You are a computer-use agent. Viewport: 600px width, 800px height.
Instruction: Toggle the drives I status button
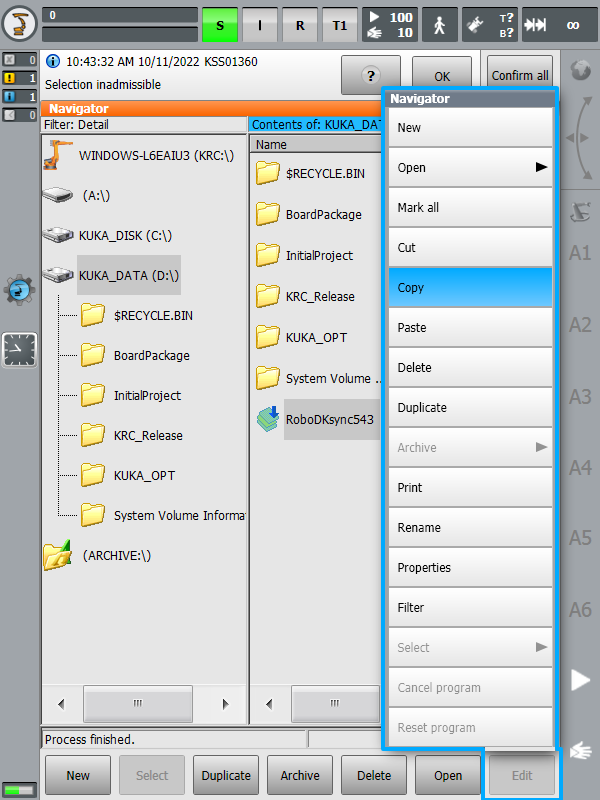(260, 24)
